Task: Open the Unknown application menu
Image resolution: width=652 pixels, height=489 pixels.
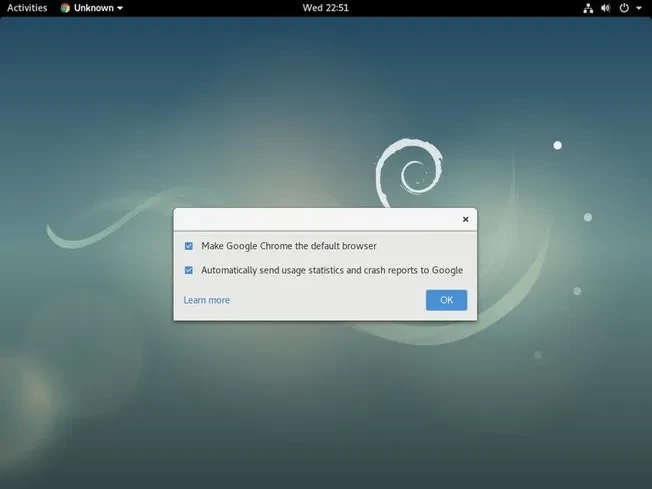Action: (92, 8)
